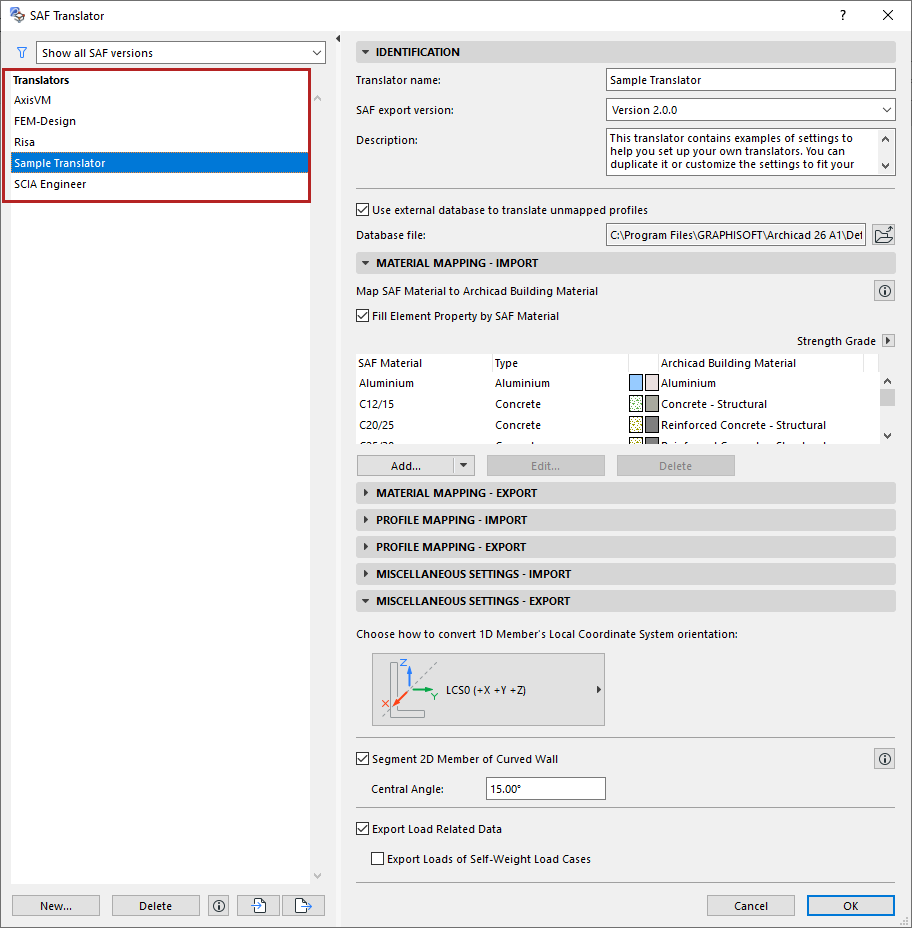Click the SAF Translator app icon
Viewport: 912px width, 928px height.
17,15
